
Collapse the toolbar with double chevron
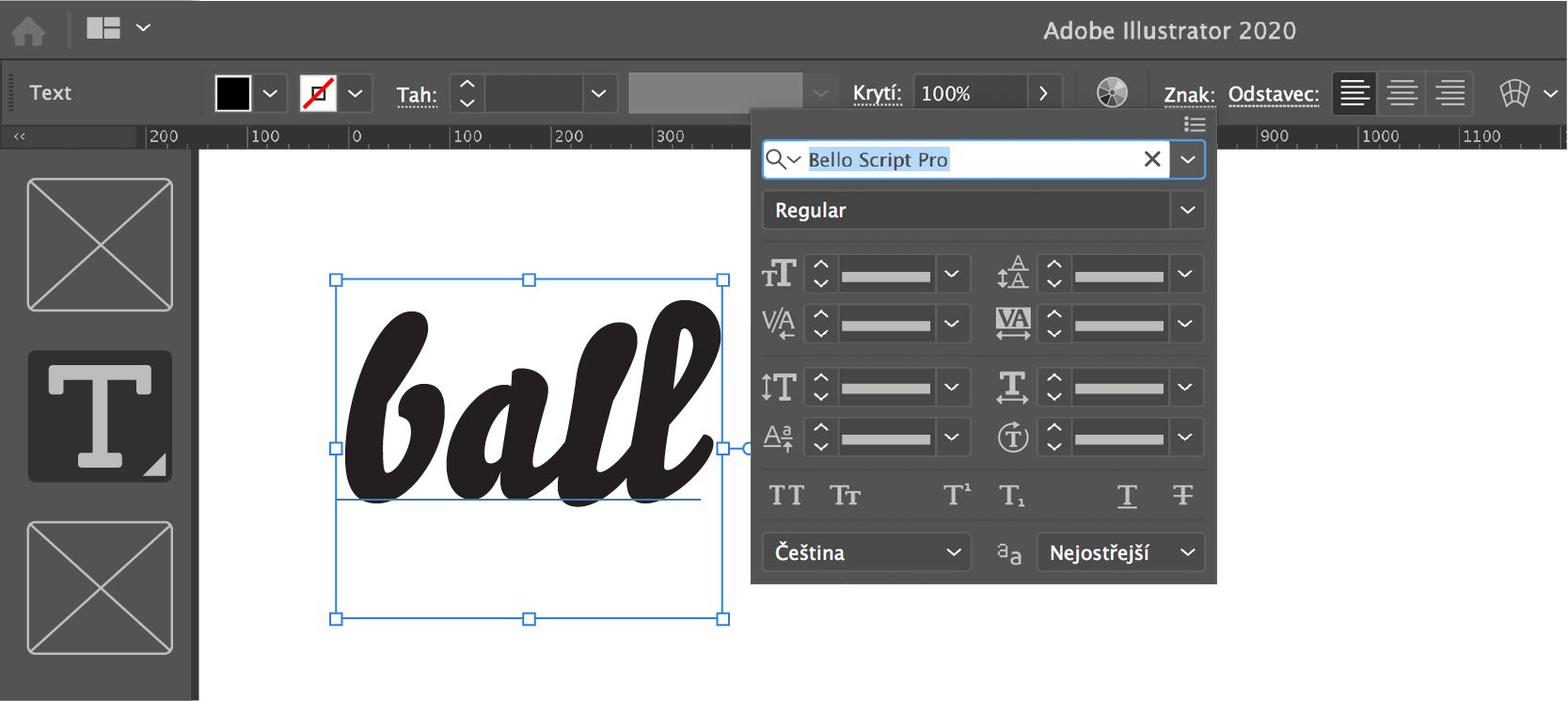point(19,136)
